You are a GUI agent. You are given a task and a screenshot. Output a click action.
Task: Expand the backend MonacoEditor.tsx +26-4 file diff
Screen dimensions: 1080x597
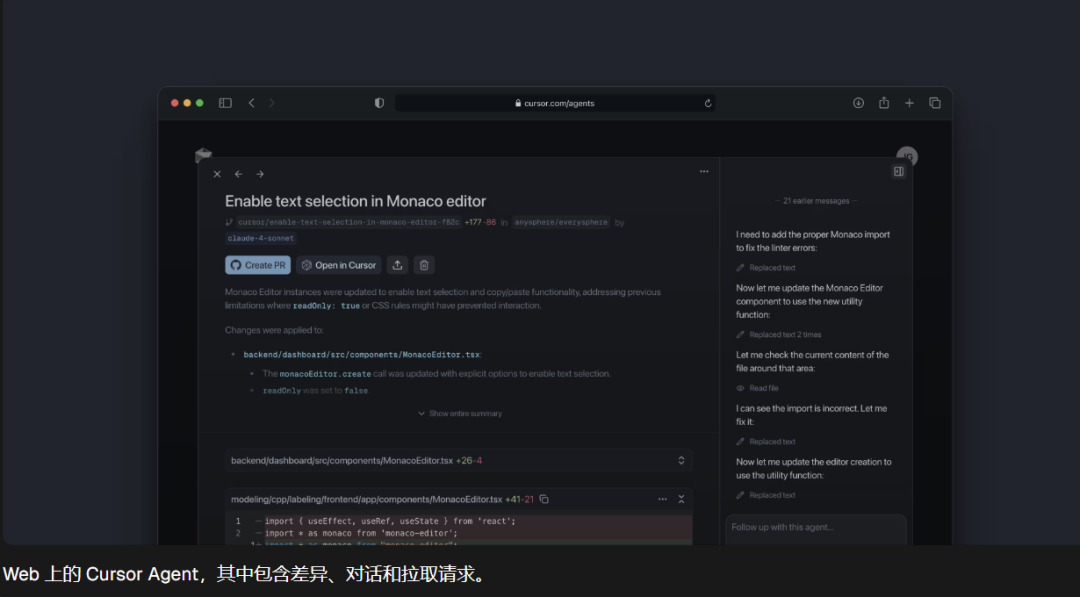tap(459, 461)
